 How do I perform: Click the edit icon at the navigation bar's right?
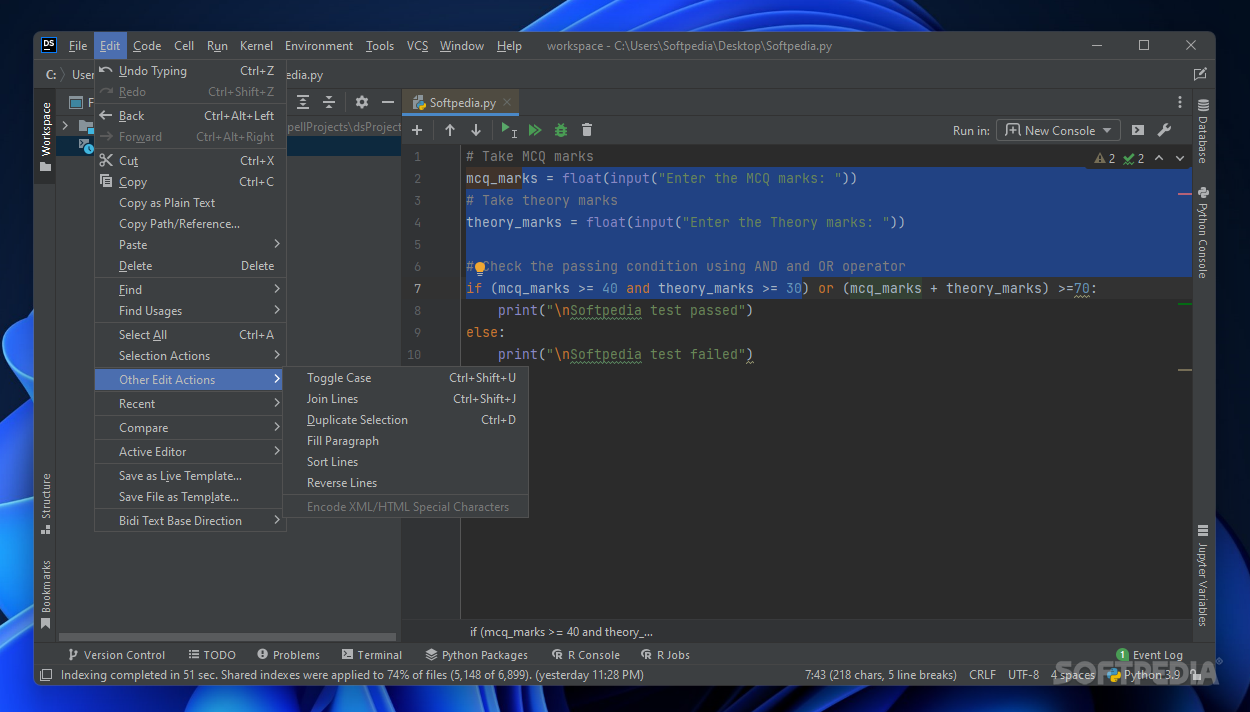coord(1200,74)
